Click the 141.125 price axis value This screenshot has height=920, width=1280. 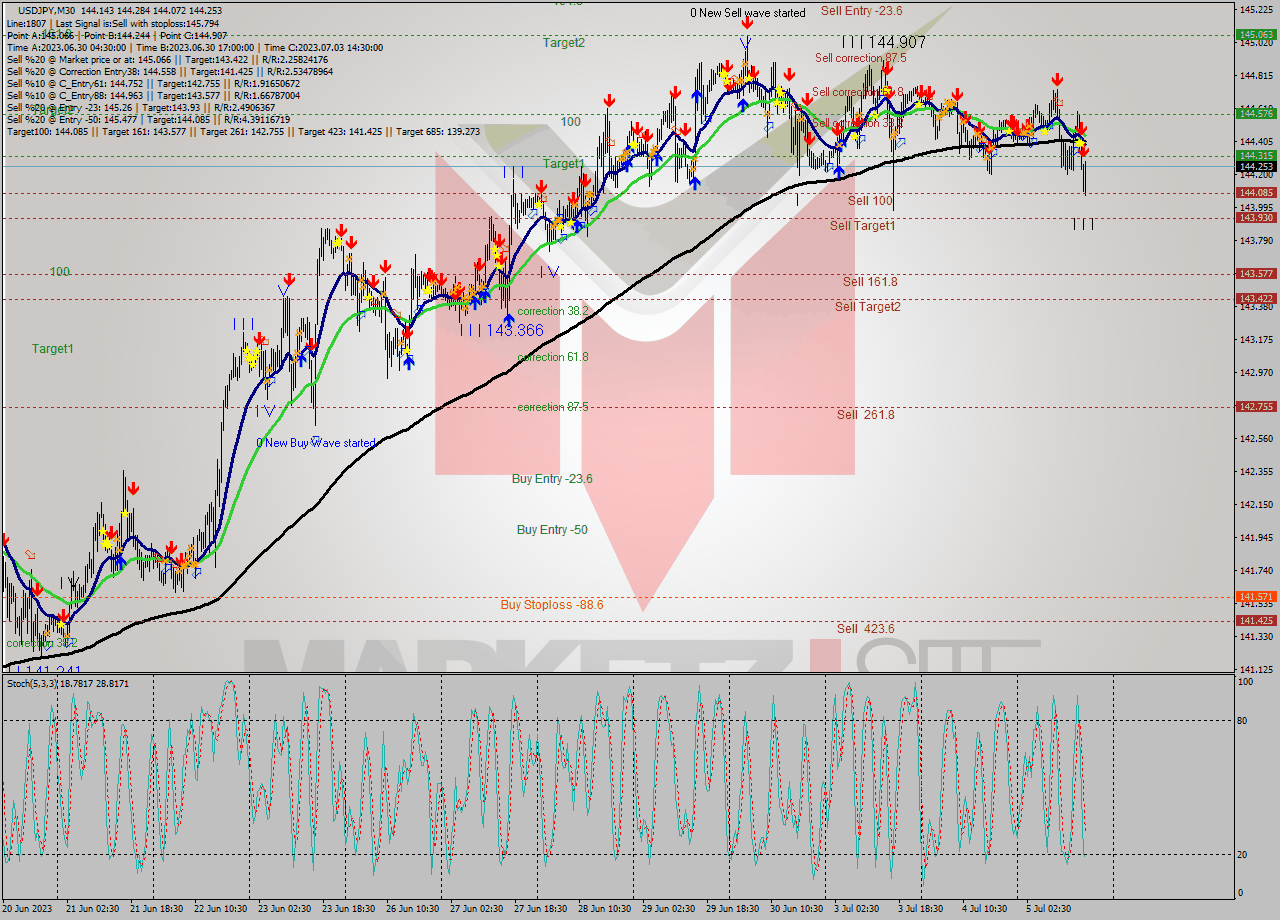(x=1256, y=669)
